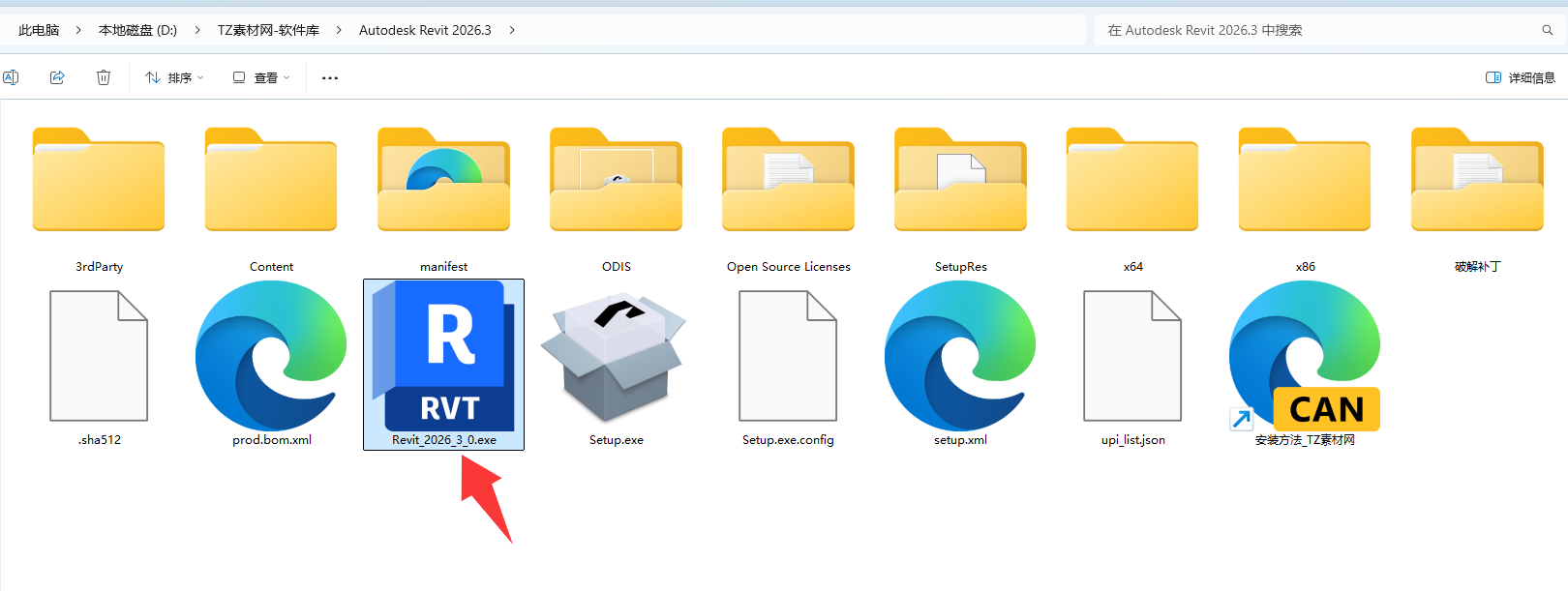
Task: Expand the chevron after TZ素材网-软件库
Action: [x=339, y=30]
